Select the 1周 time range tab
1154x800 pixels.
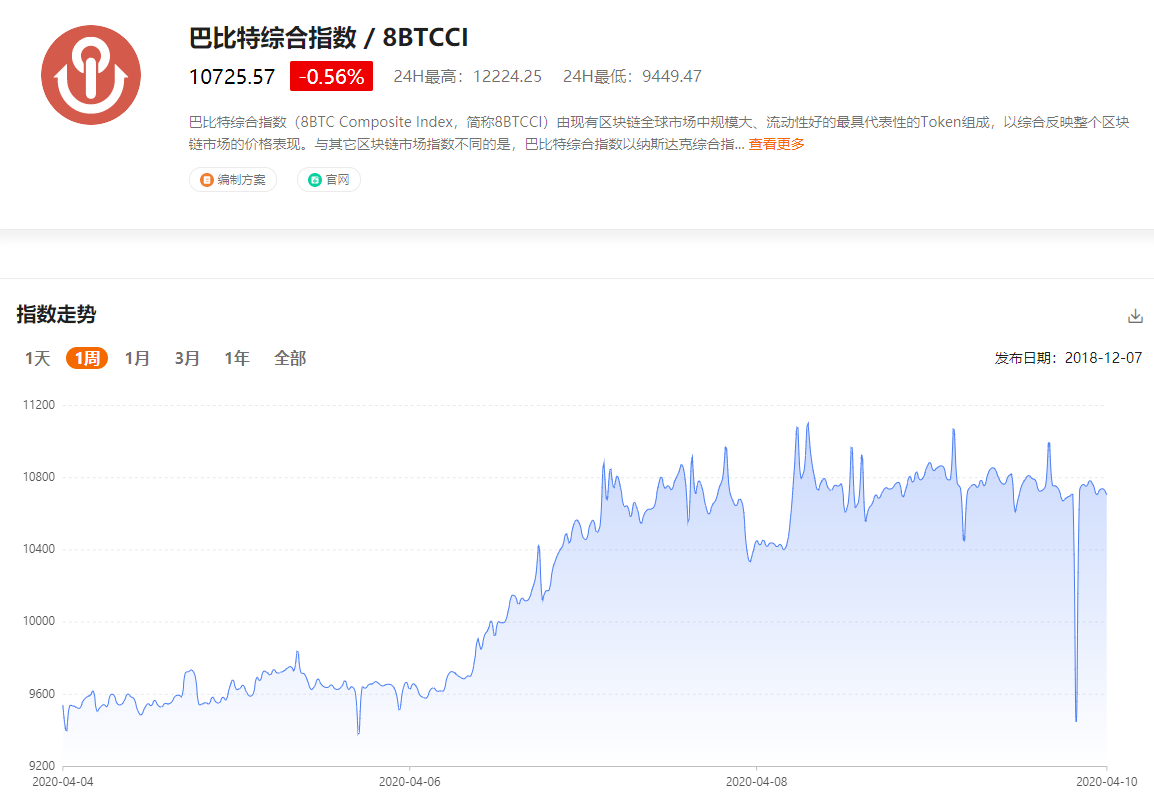[x=87, y=358]
